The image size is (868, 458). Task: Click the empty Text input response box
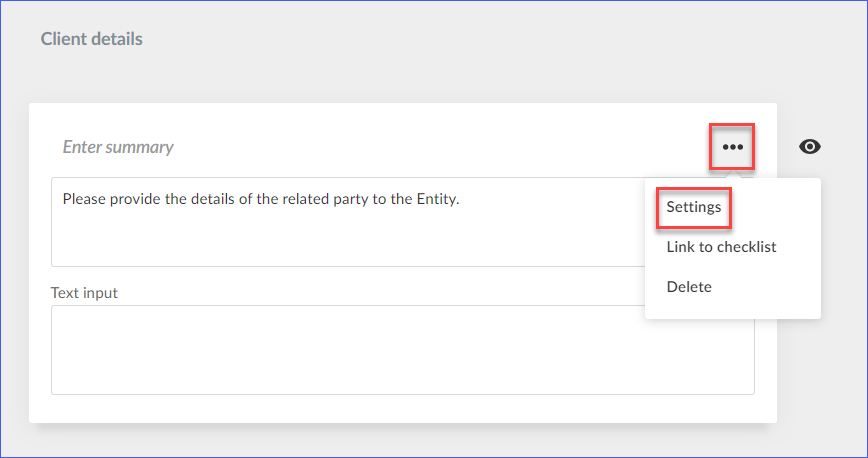402,350
